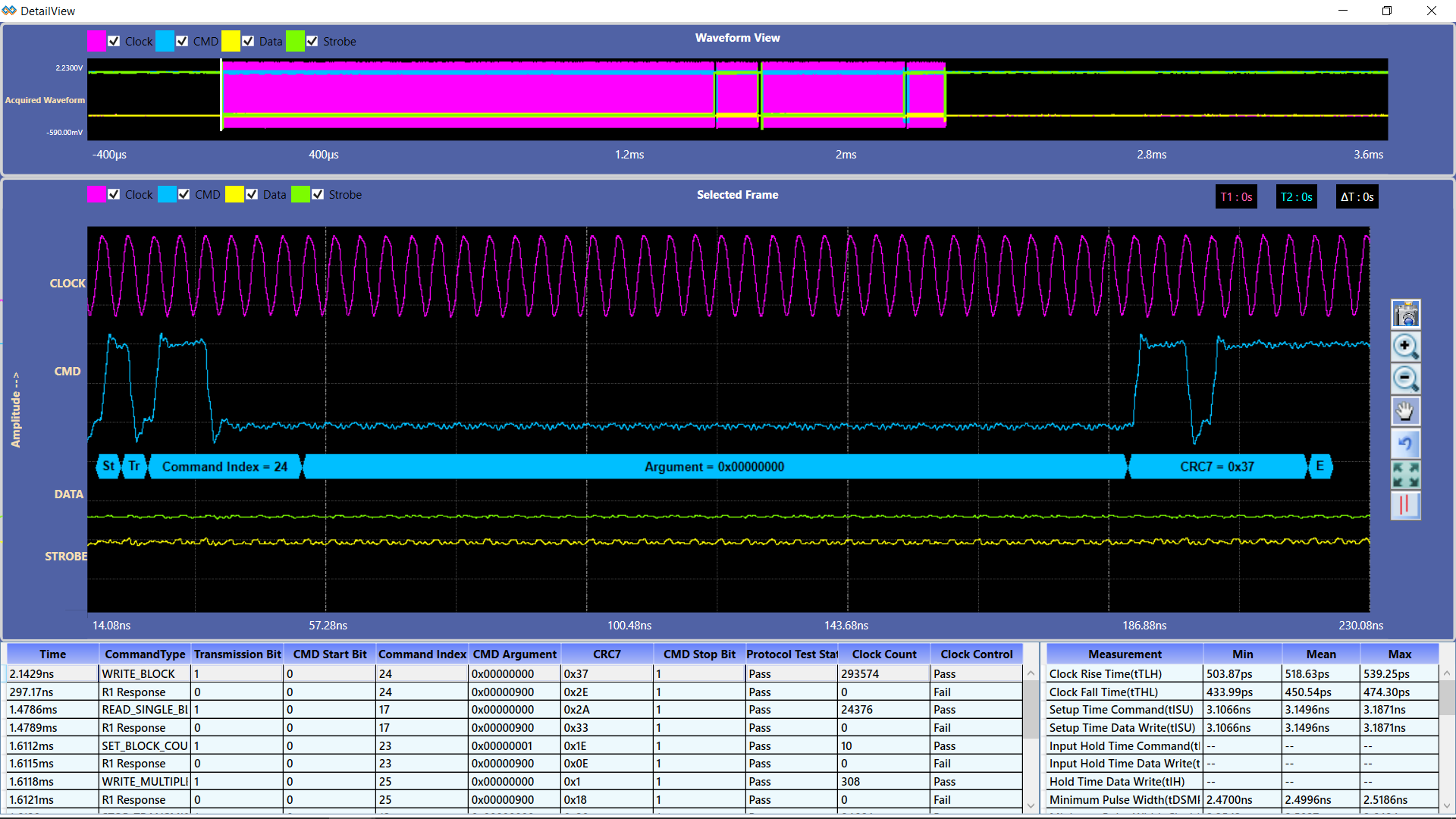Click the camera screenshot icon
The width and height of the screenshot is (1456, 819).
(1405, 314)
